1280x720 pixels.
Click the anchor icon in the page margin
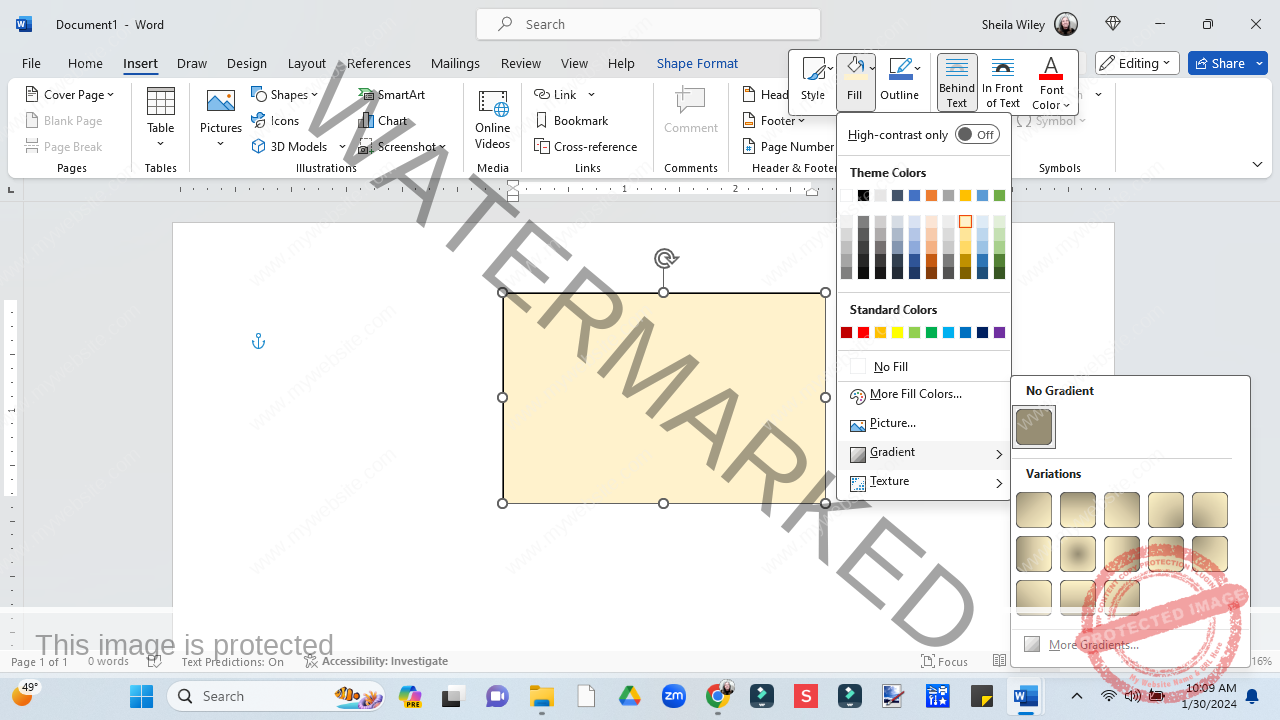[258, 342]
